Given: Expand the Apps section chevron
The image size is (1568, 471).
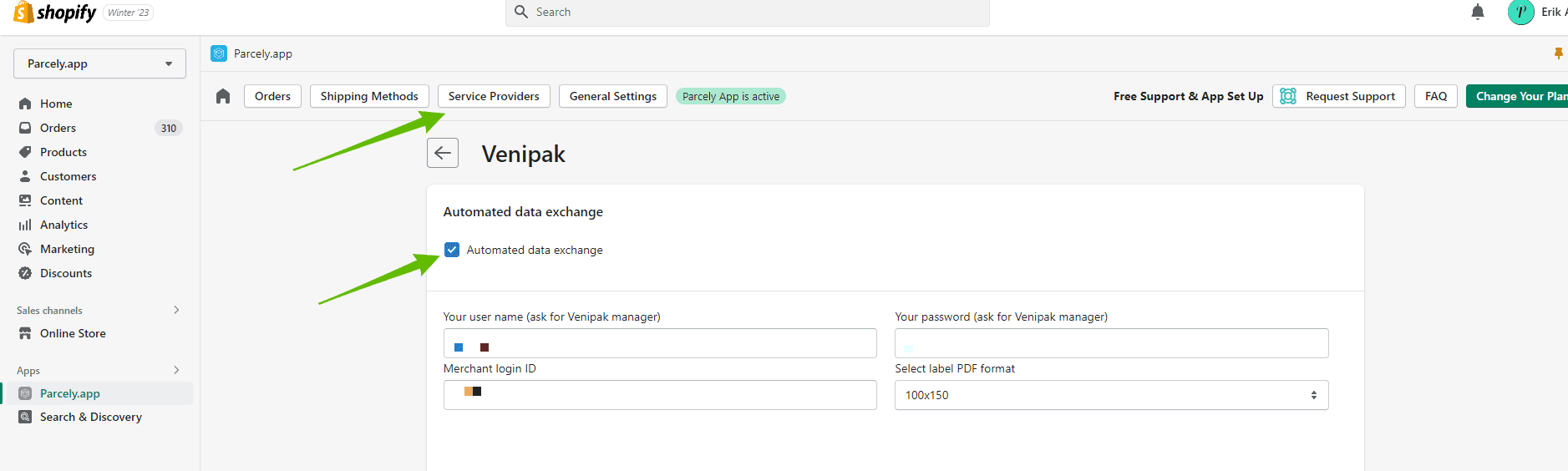Looking at the screenshot, I should [x=176, y=370].
